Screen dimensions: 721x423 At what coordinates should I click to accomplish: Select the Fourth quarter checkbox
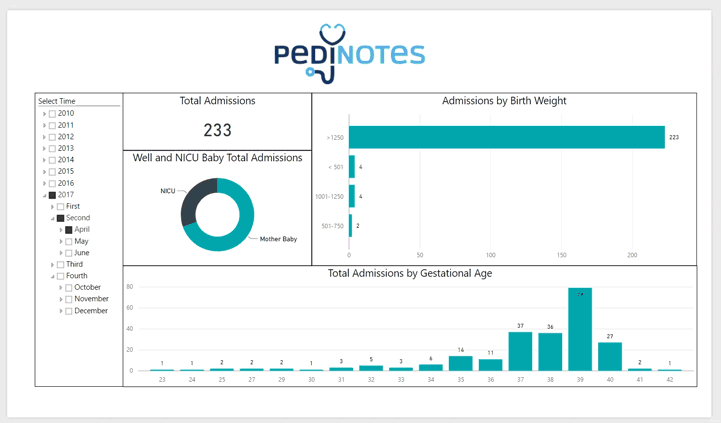(x=60, y=276)
